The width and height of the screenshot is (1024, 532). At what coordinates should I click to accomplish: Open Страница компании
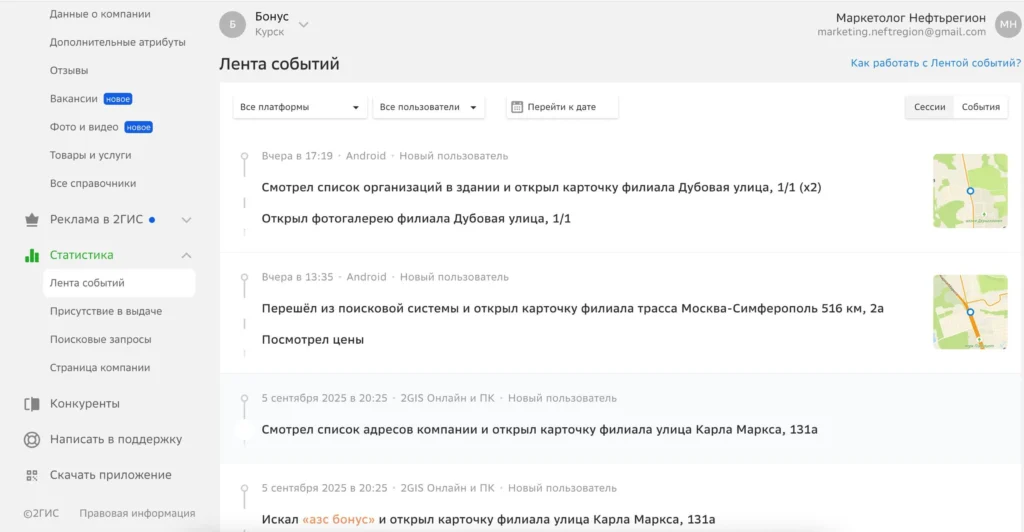point(100,368)
